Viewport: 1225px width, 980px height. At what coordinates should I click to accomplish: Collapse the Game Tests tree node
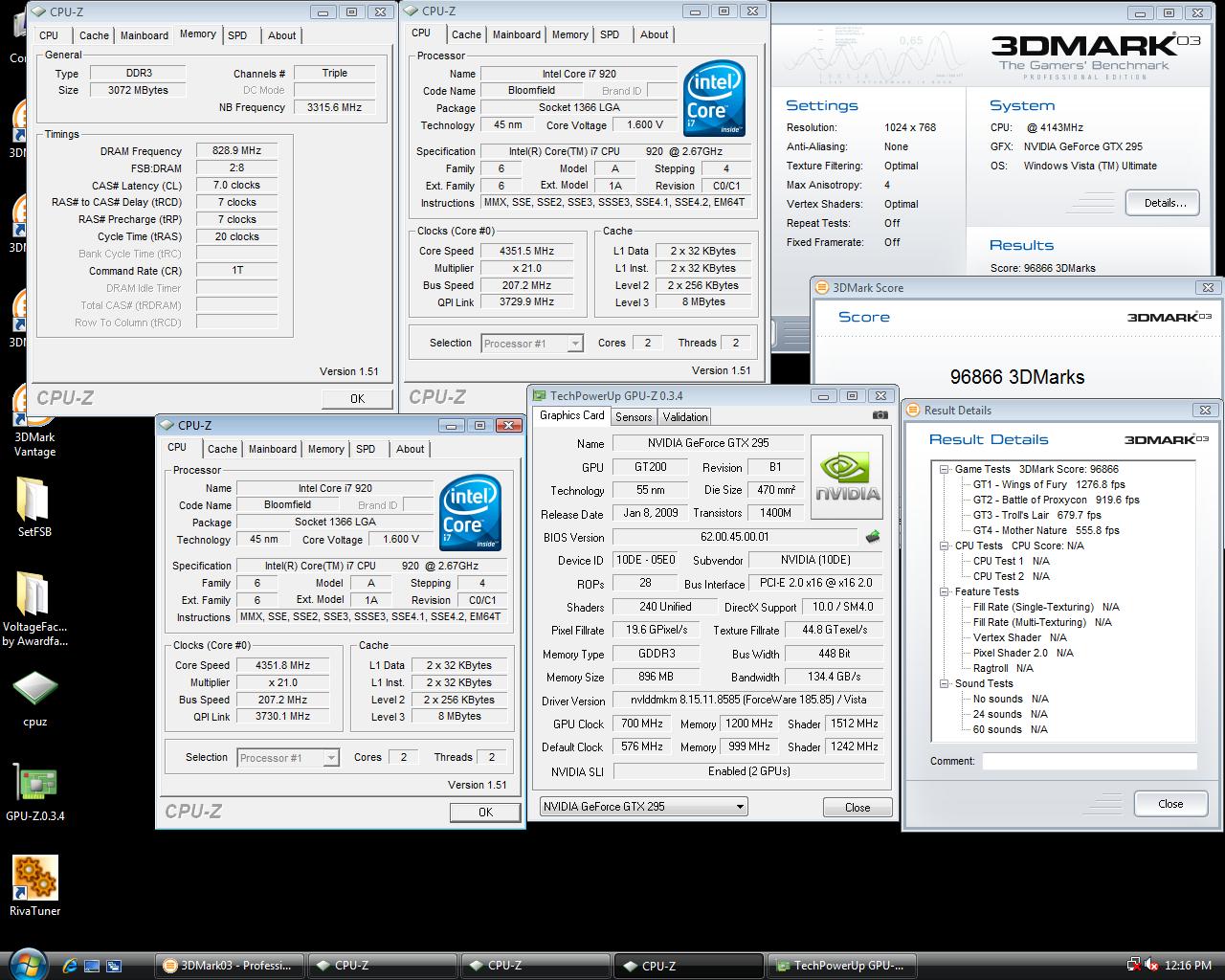(x=945, y=469)
